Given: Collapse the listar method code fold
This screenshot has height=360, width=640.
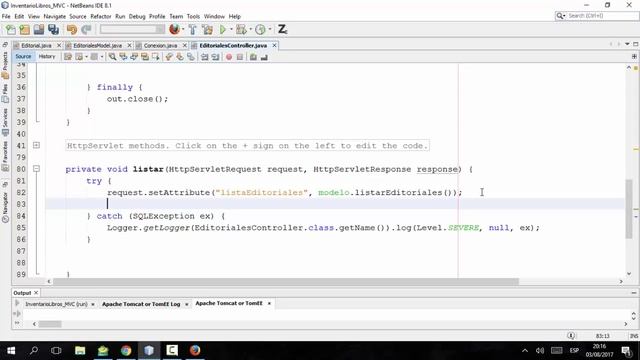Looking at the screenshot, I should point(36,168).
